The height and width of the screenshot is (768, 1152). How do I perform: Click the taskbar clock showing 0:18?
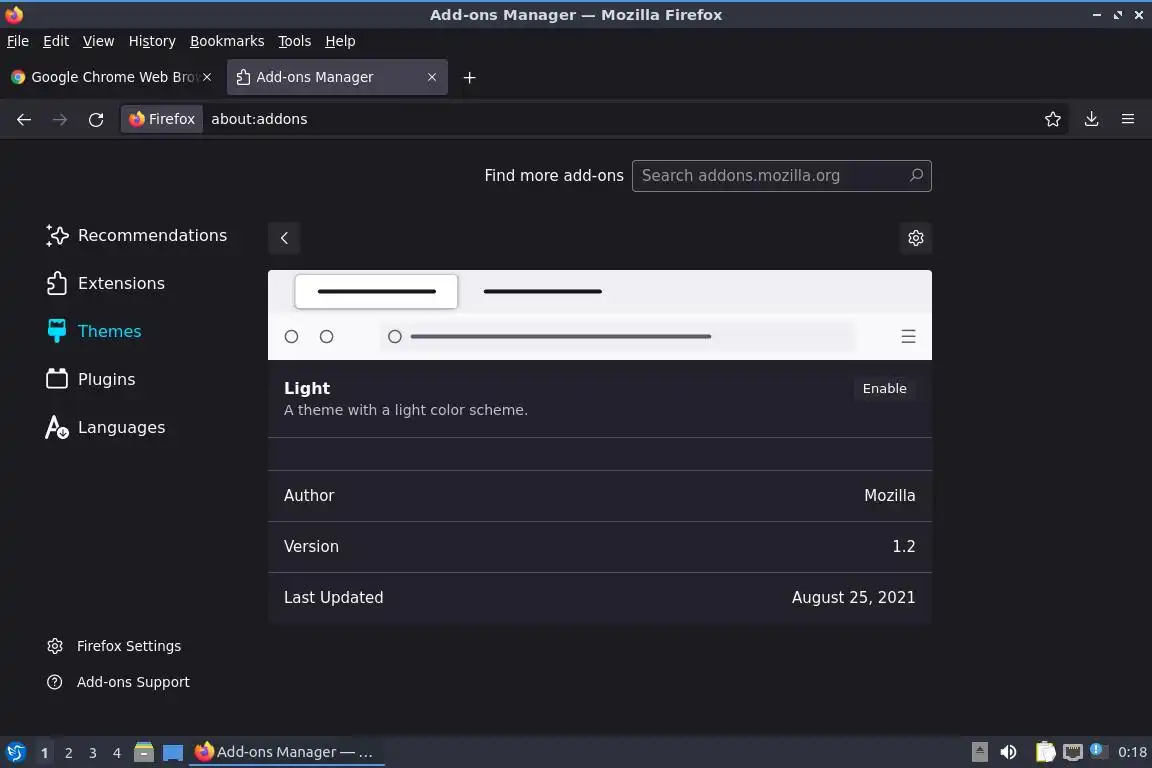pos(1131,753)
